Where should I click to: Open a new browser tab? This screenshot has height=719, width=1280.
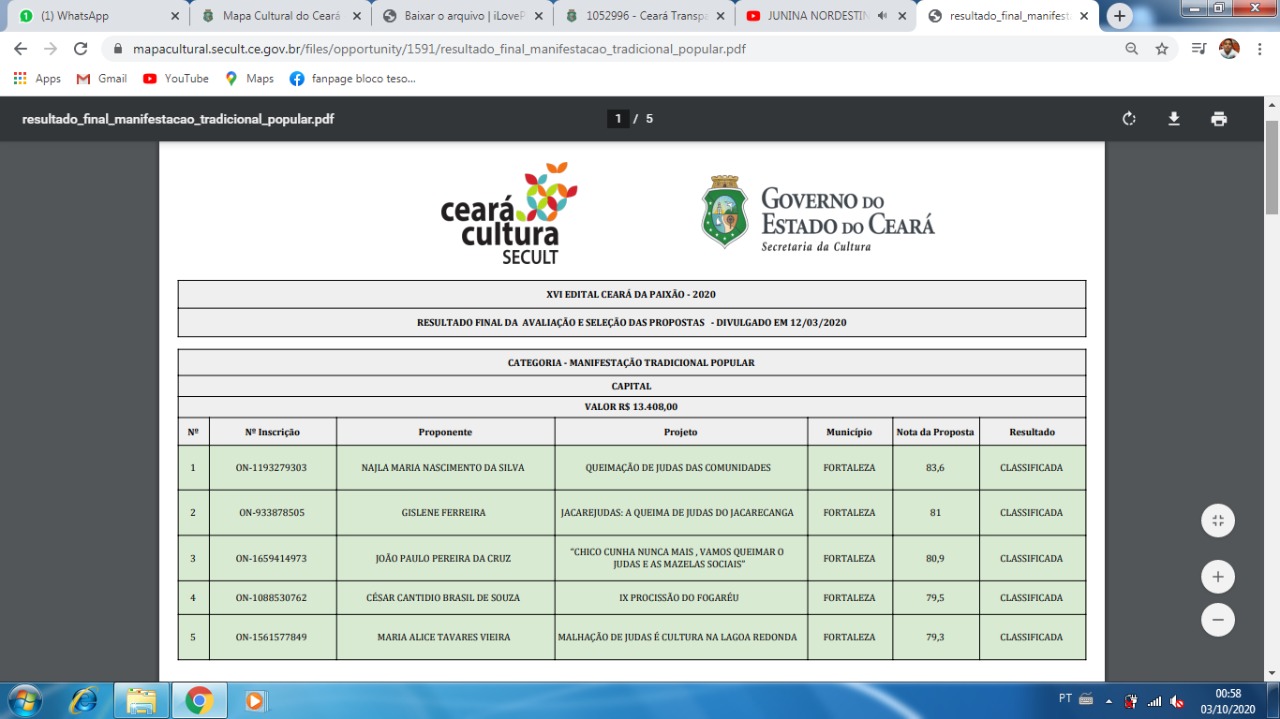click(x=1119, y=16)
